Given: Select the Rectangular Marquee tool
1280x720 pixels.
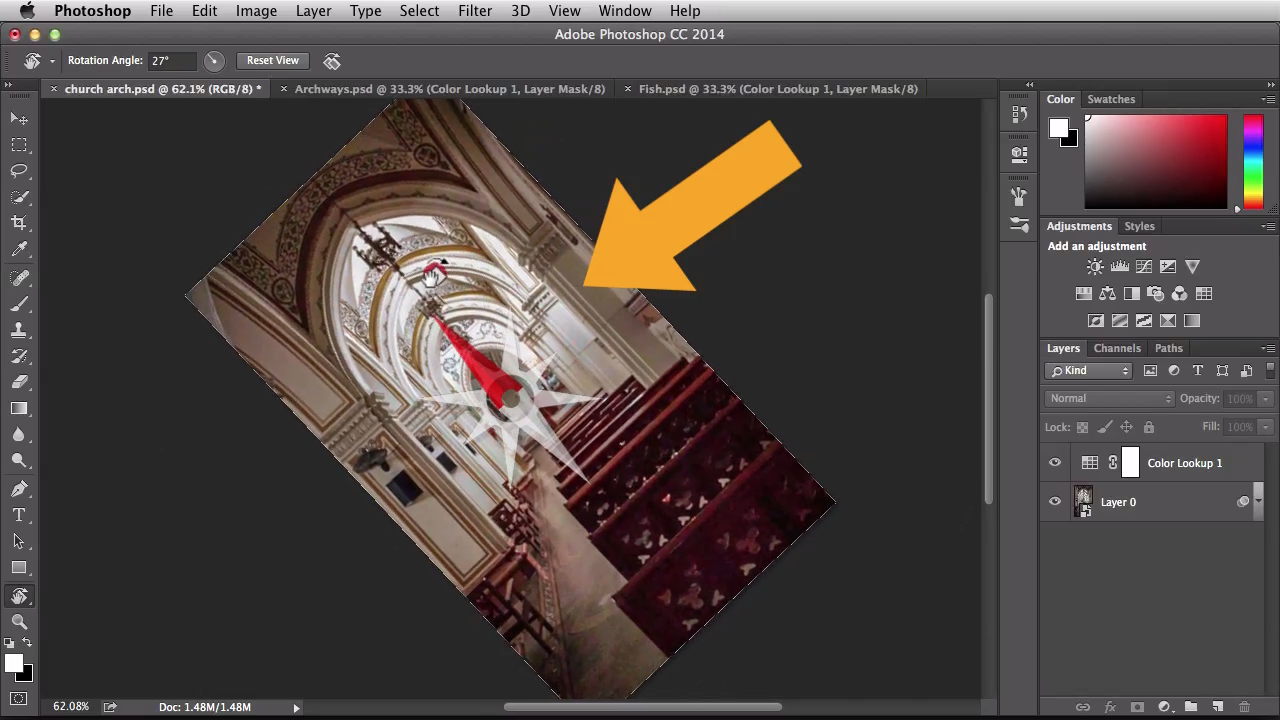Looking at the screenshot, I should pyautogui.click(x=19, y=145).
